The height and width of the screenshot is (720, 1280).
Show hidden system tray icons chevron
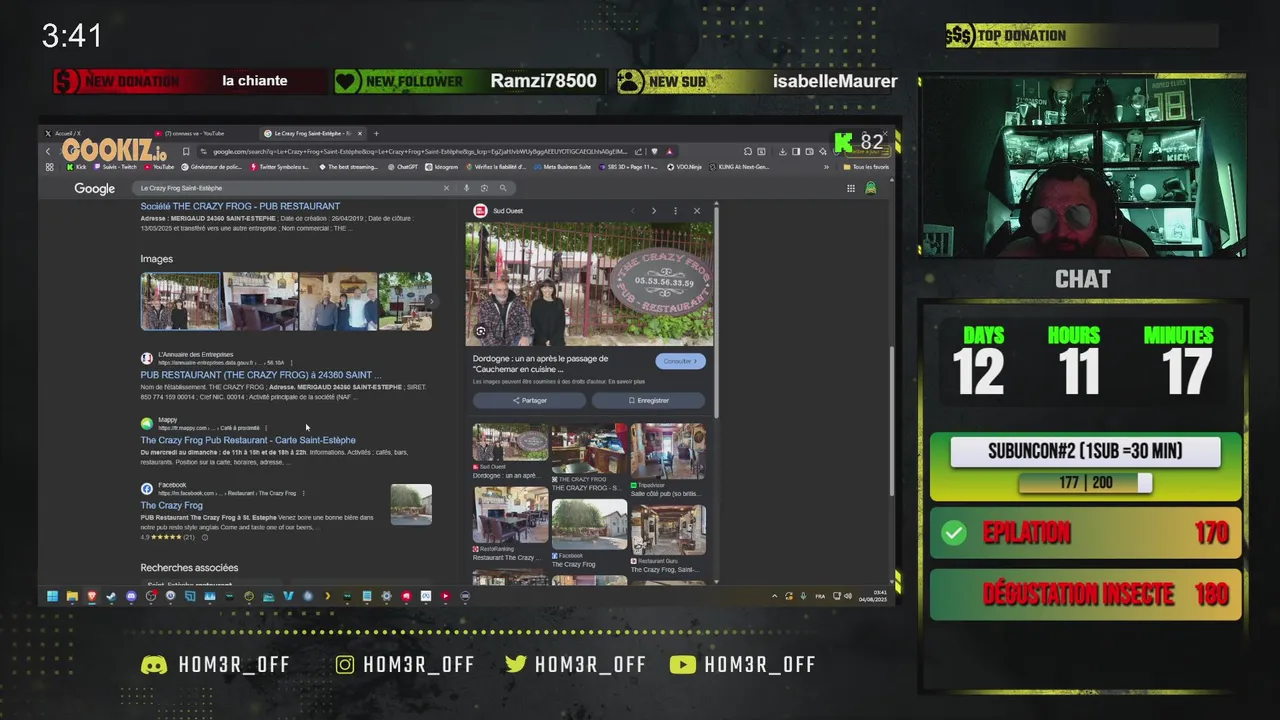click(x=774, y=597)
